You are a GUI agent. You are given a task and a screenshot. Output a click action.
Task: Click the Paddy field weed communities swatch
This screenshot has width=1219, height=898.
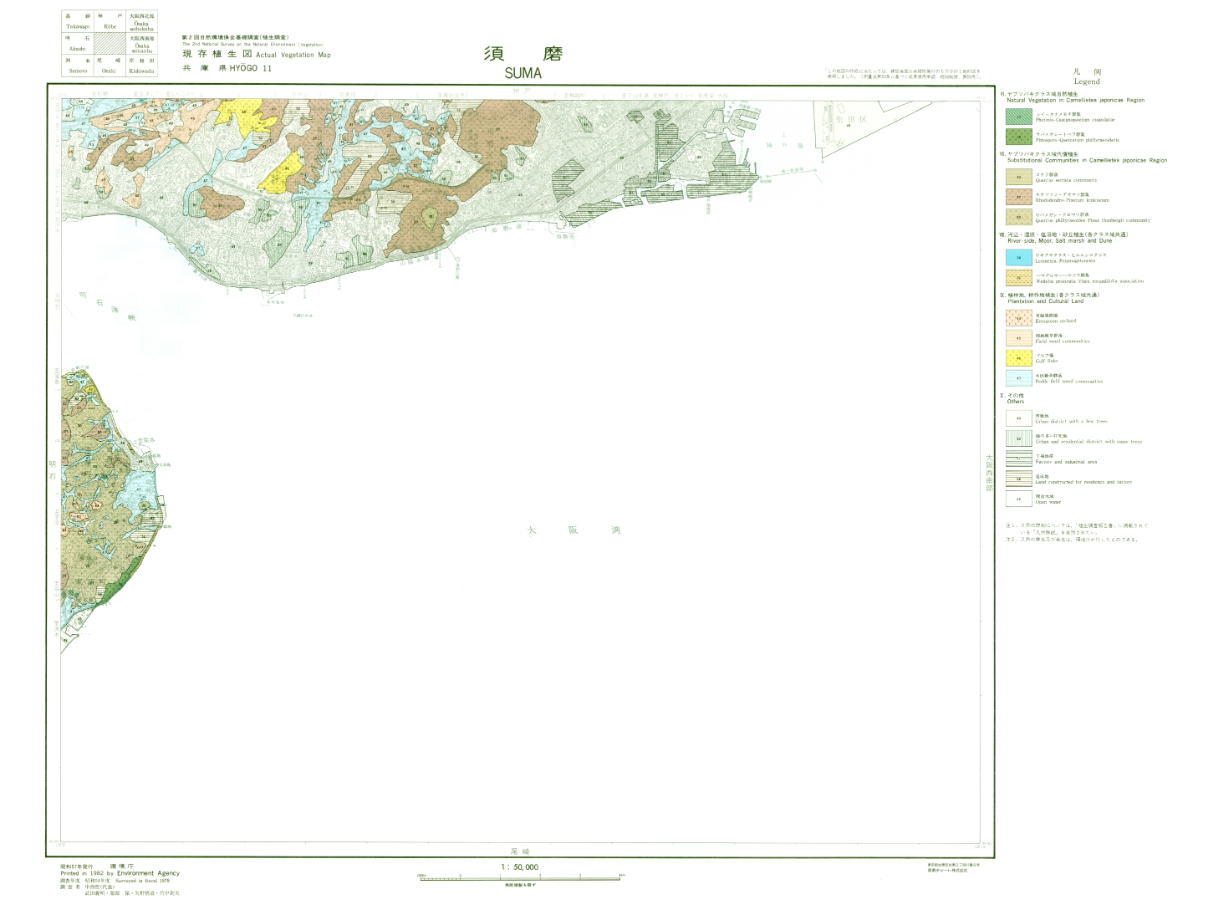[x=1018, y=379]
